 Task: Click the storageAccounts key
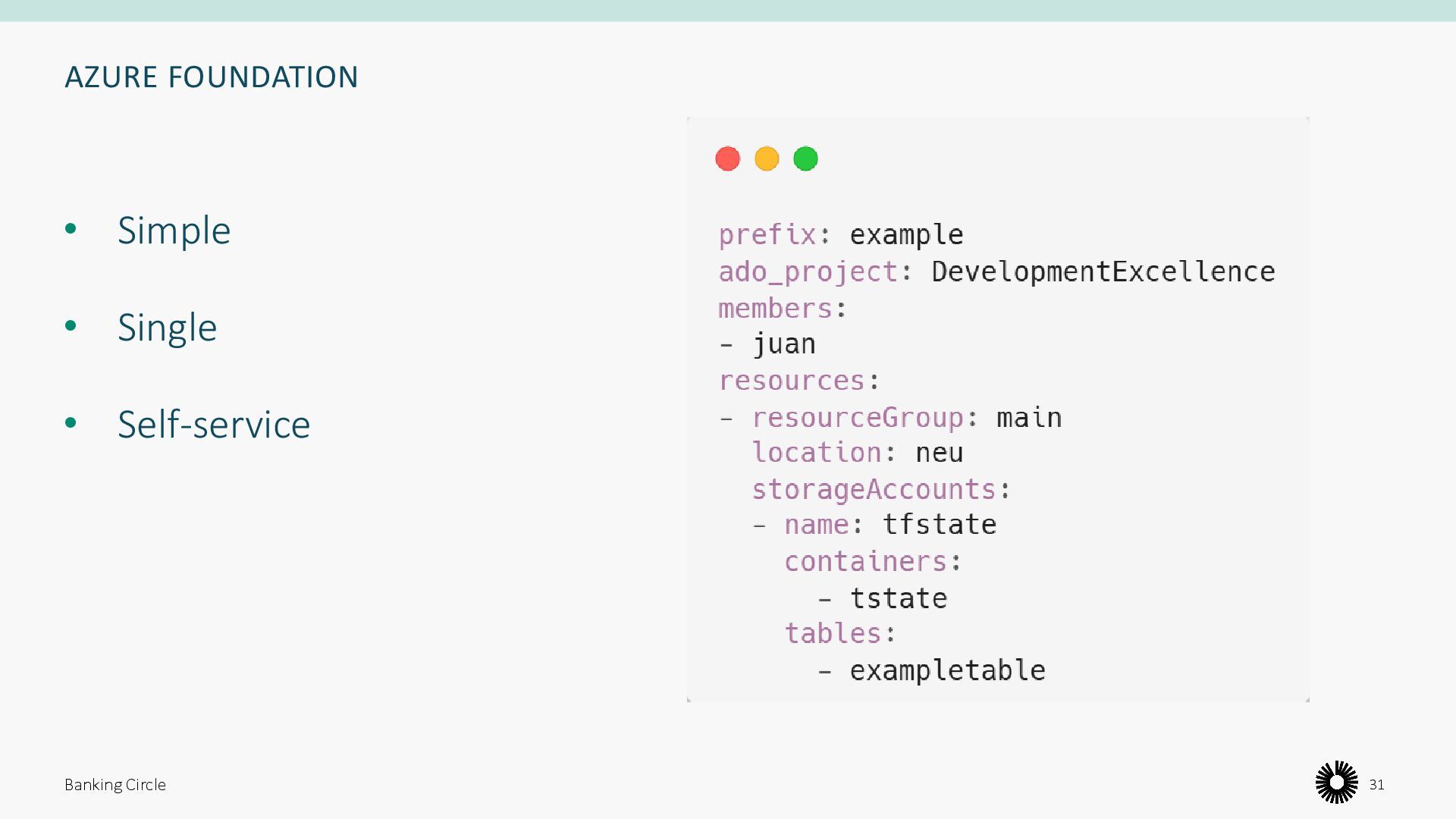tap(873, 489)
